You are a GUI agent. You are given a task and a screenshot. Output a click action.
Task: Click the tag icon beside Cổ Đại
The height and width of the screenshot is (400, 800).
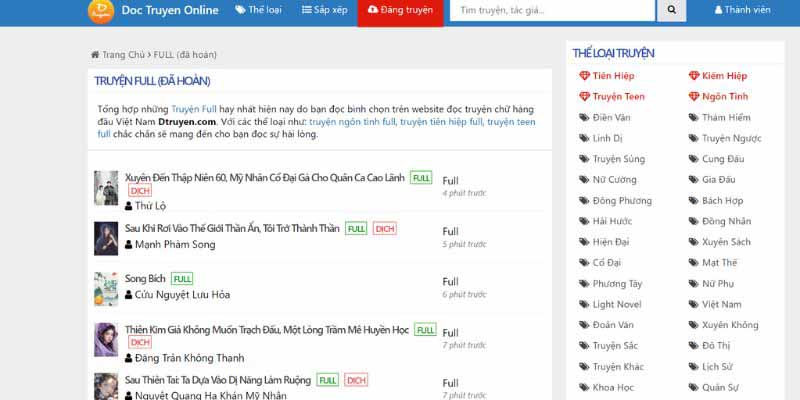point(584,263)
